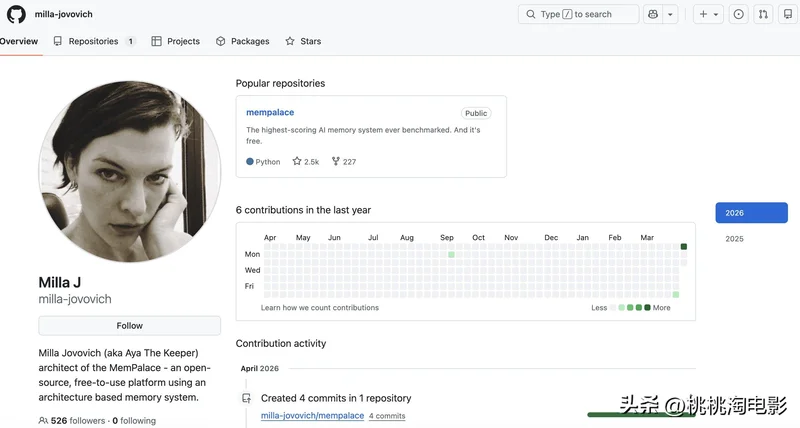Switch to the Repositories tab

click(93, 41)
